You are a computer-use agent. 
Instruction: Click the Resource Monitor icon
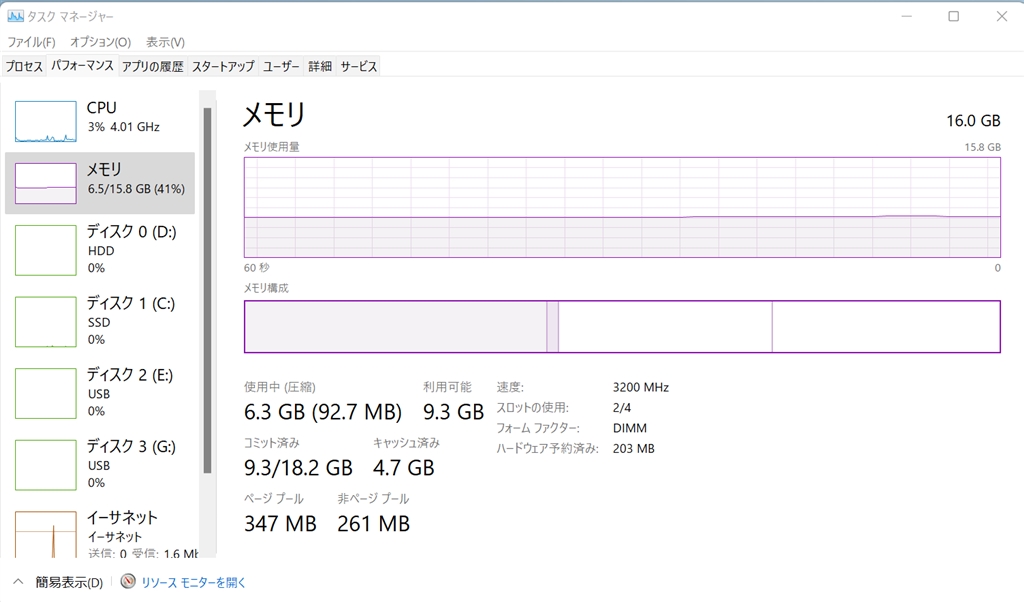pyautogui.click(x=128, y=581)
